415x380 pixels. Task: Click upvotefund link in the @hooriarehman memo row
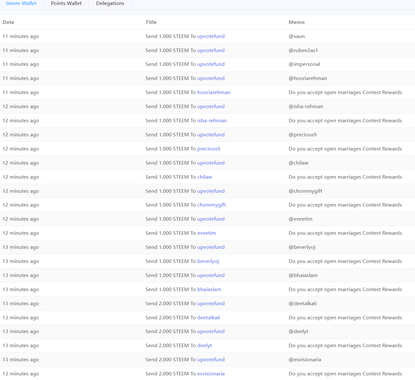[211, 78]
